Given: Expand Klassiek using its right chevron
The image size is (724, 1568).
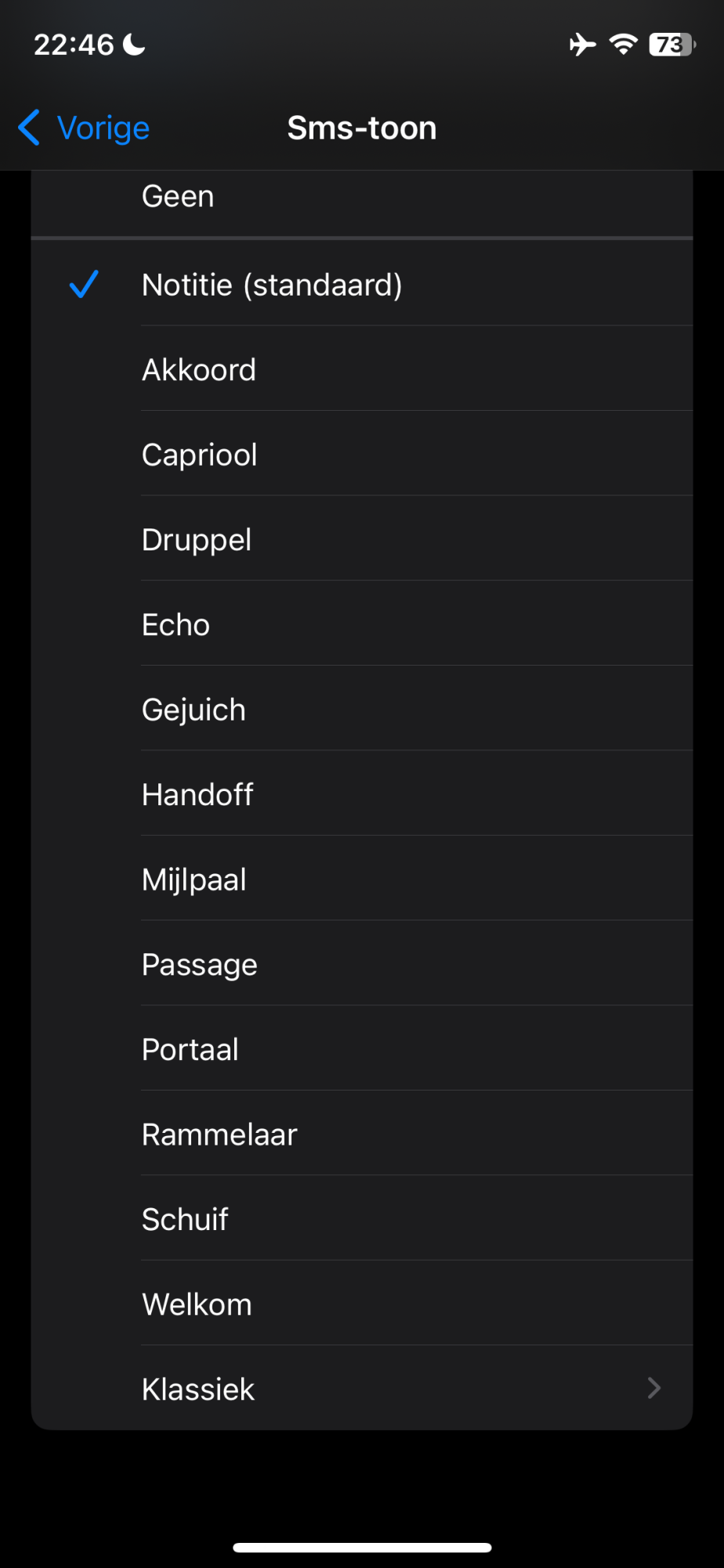Looking at the screenshot, I should pyautogui.click(x=654, y=1388).
